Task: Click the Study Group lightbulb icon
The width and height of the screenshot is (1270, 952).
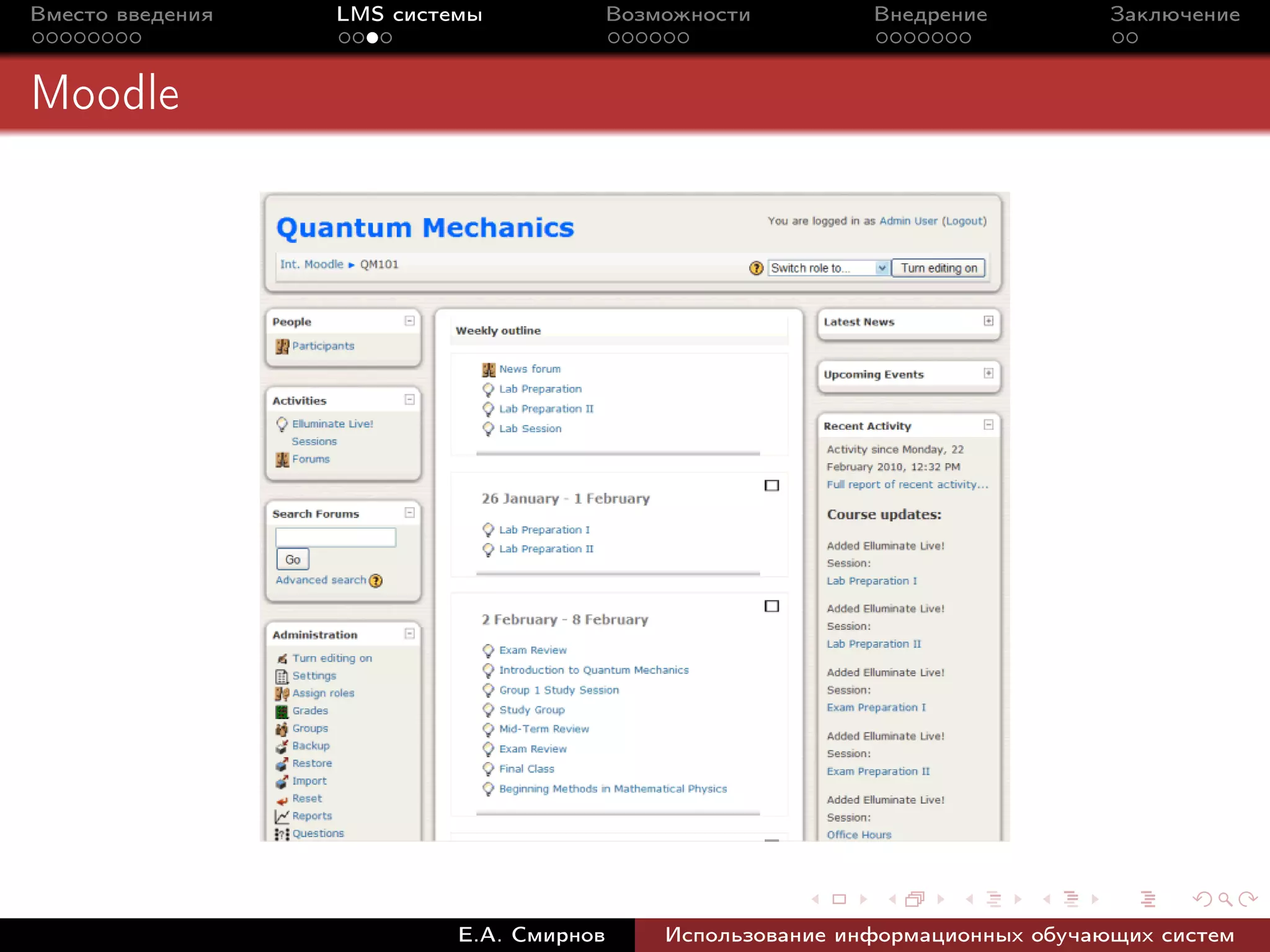Action: 489,710
